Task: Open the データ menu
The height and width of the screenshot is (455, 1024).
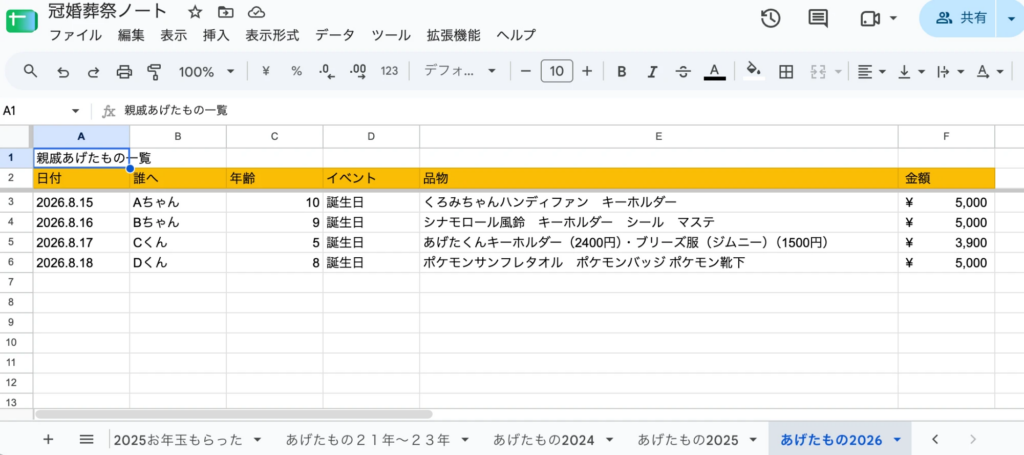Action: pyautogui.click(x=335, y=35)
